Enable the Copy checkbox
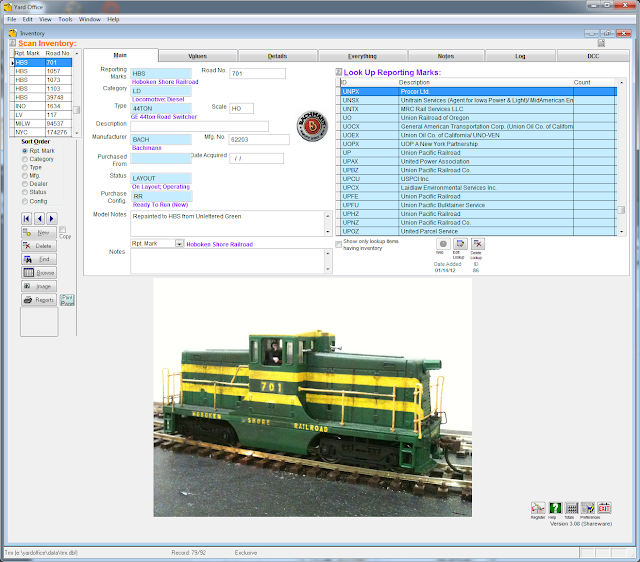 tap(62, 230)
